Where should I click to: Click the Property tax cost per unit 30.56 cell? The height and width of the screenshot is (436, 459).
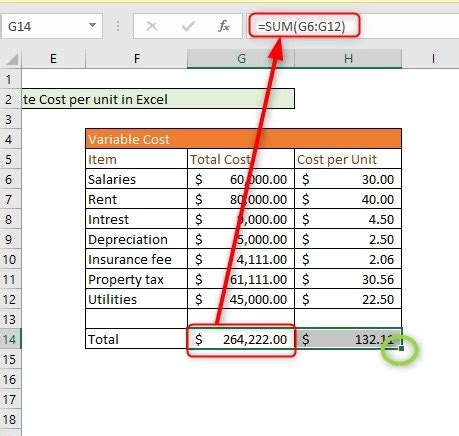[x=348, y=279]
